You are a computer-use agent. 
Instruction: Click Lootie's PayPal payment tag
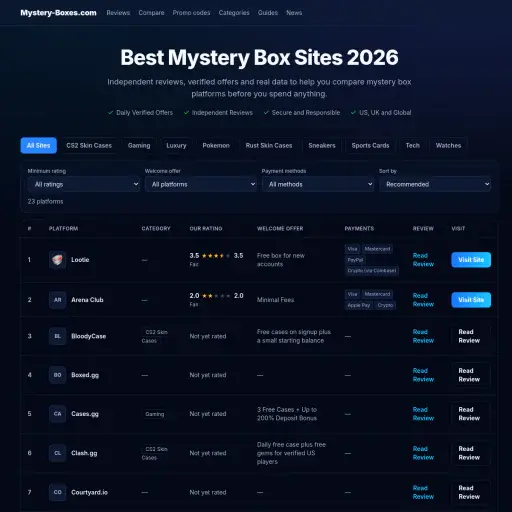point(355,260)
